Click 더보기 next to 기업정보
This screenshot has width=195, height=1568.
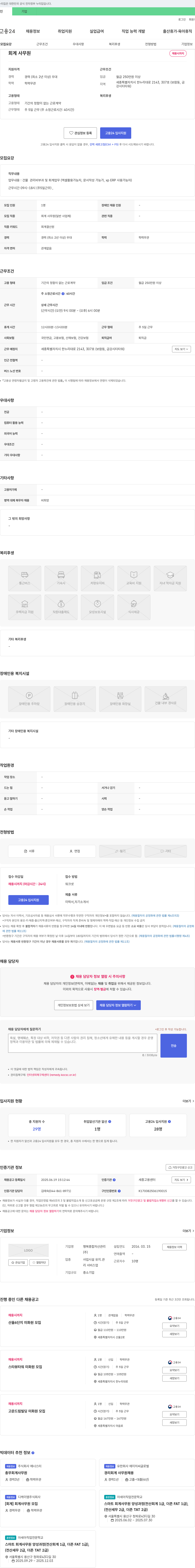tap(188, 1231)
